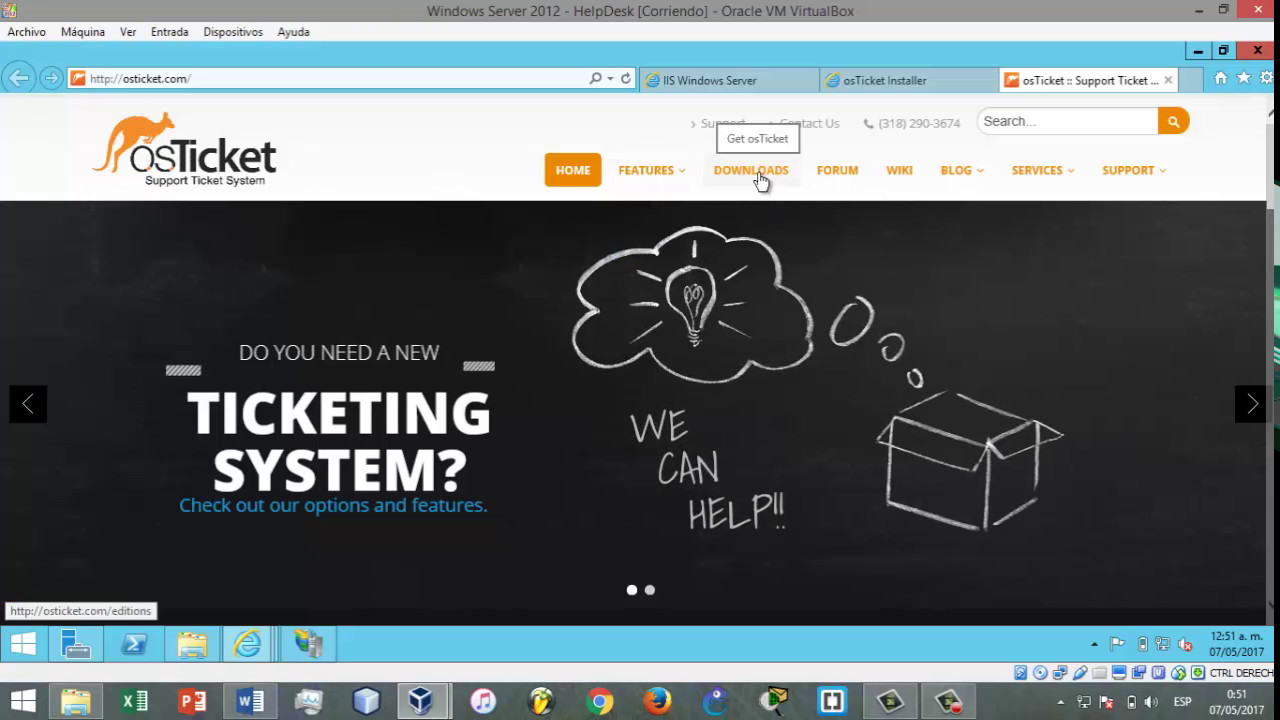Click VirtualBox shared folders status icon
Viewport: 1280px width, 720px height.
pos(1099,673)
